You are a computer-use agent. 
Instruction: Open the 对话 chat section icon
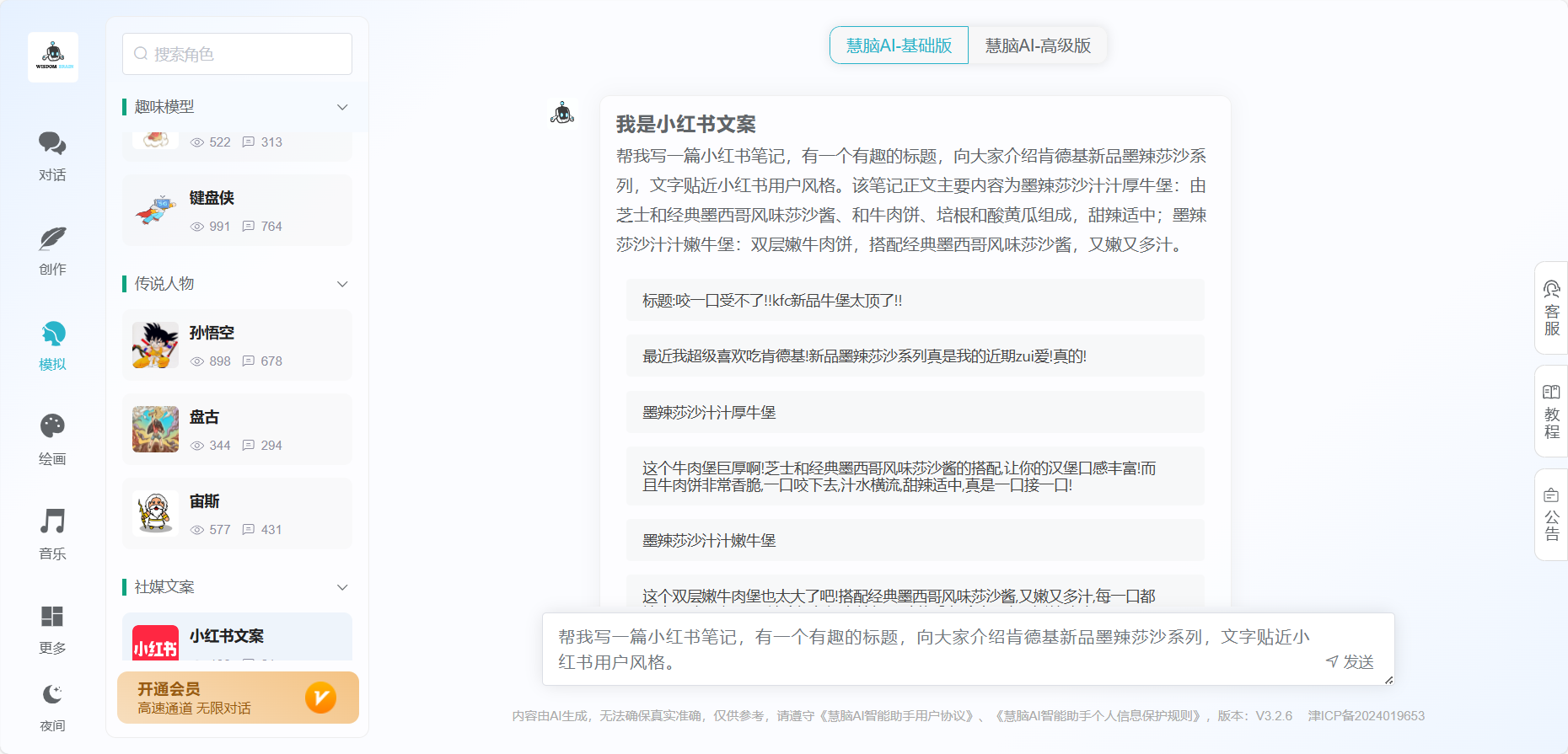click(x=52, y=143)
